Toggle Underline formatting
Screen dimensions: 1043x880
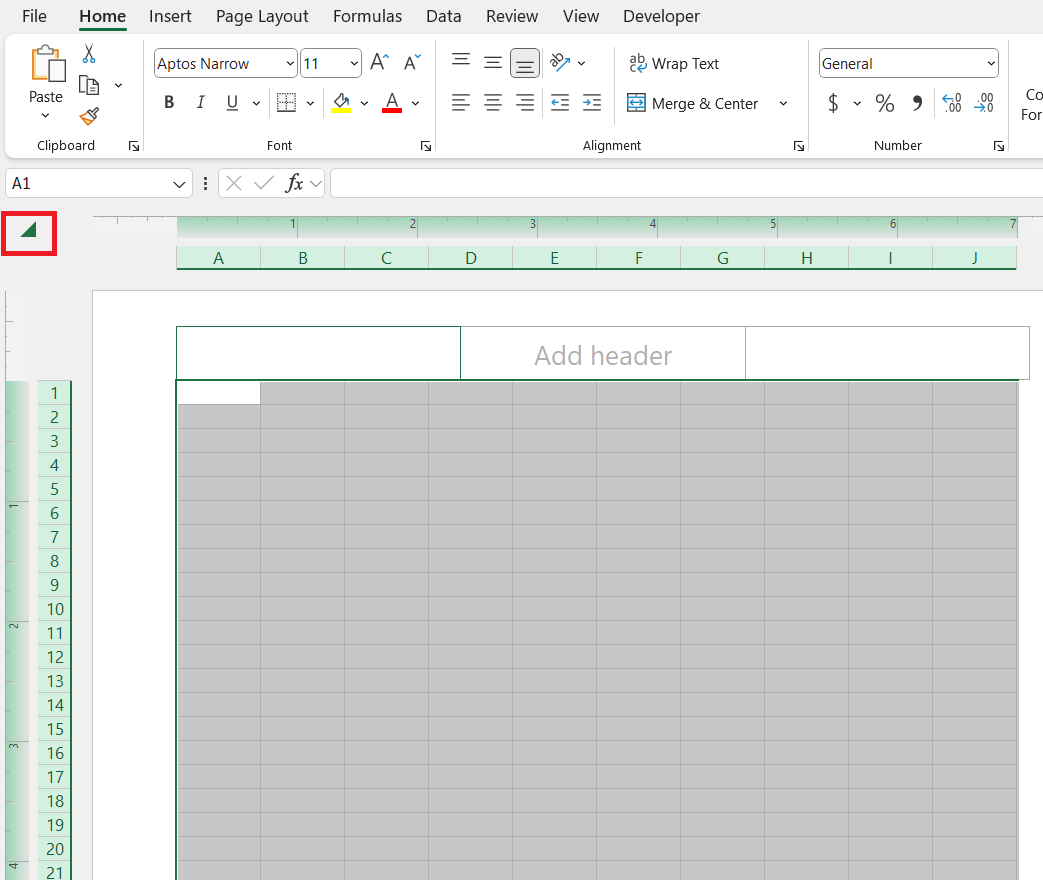click(x=230, y=103)
